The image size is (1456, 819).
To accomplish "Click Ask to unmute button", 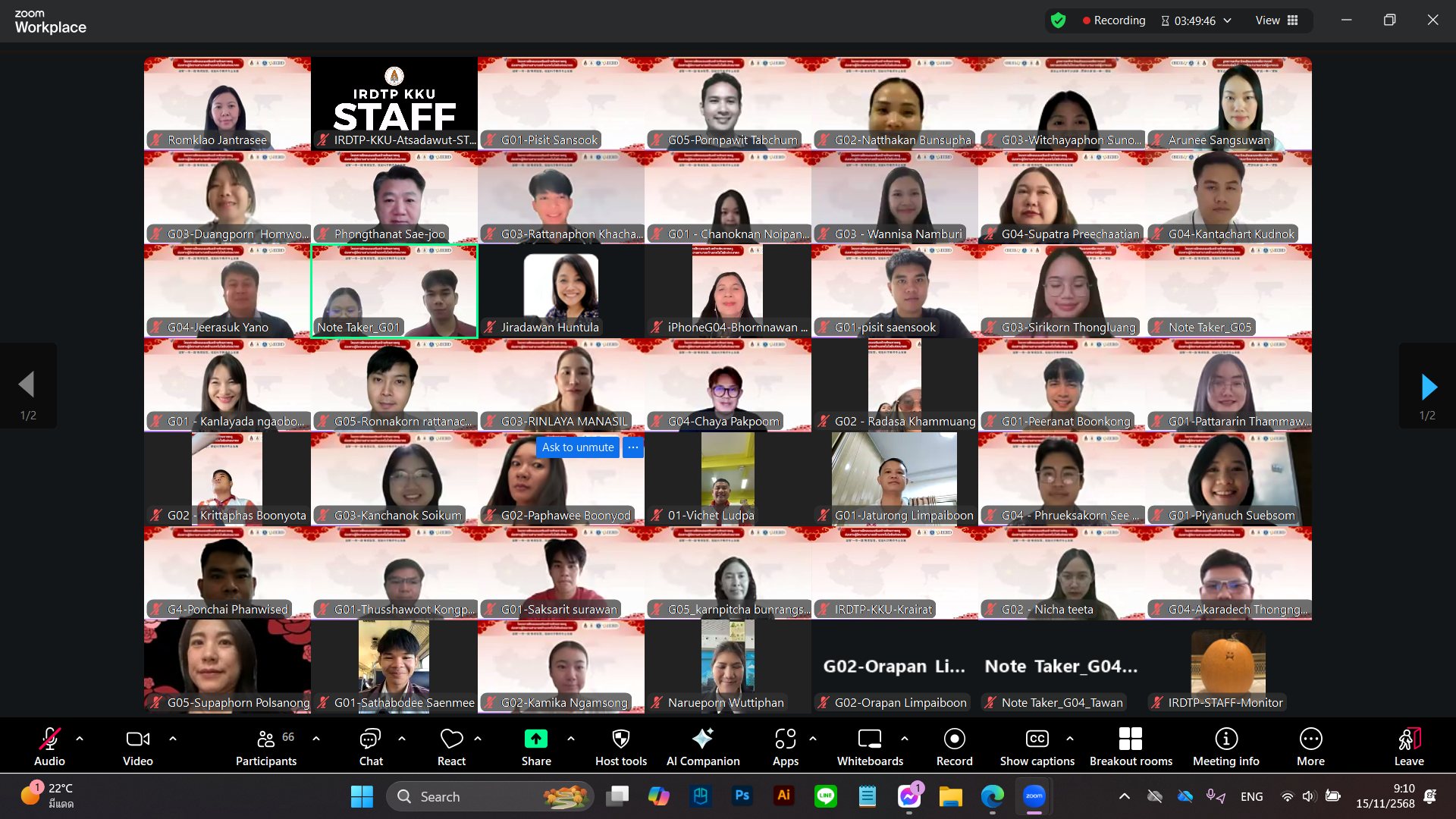I will click(577, 447).
